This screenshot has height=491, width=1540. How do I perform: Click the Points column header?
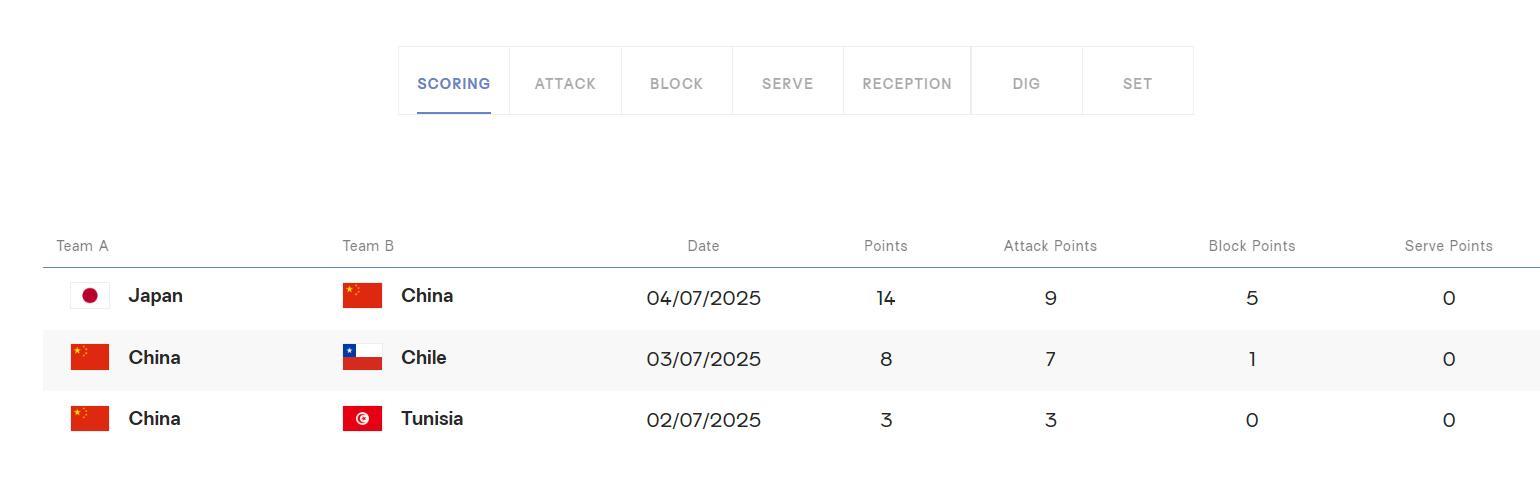pos(886,246)
